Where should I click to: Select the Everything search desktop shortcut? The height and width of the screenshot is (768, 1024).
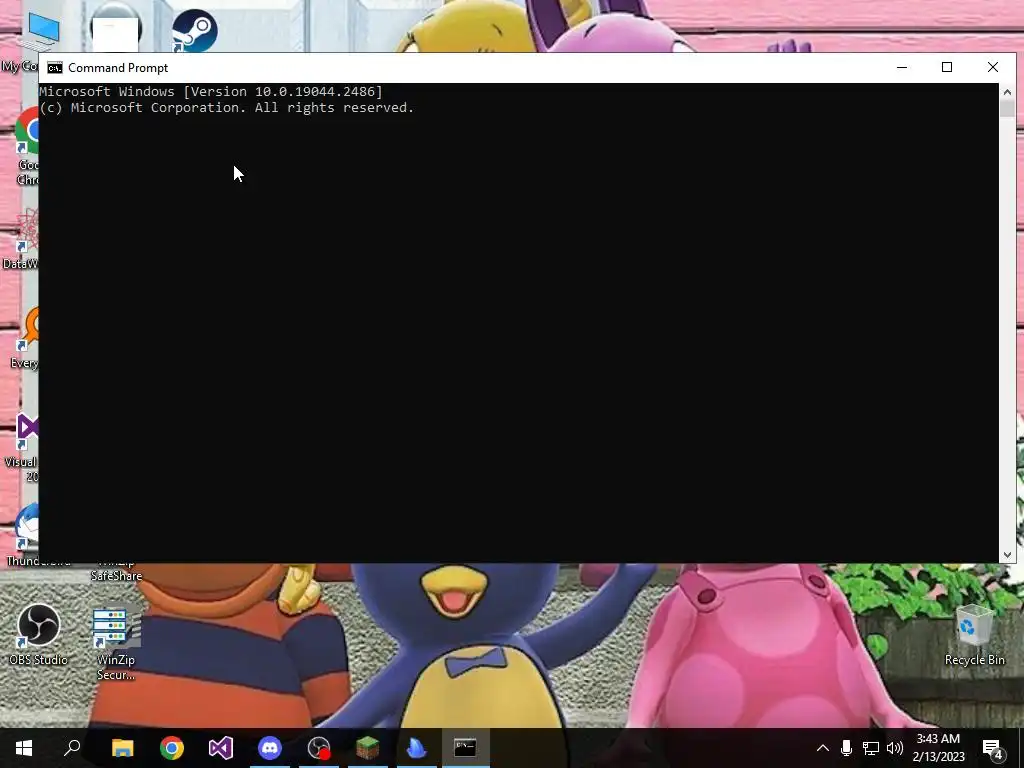[x=26, y=338]
